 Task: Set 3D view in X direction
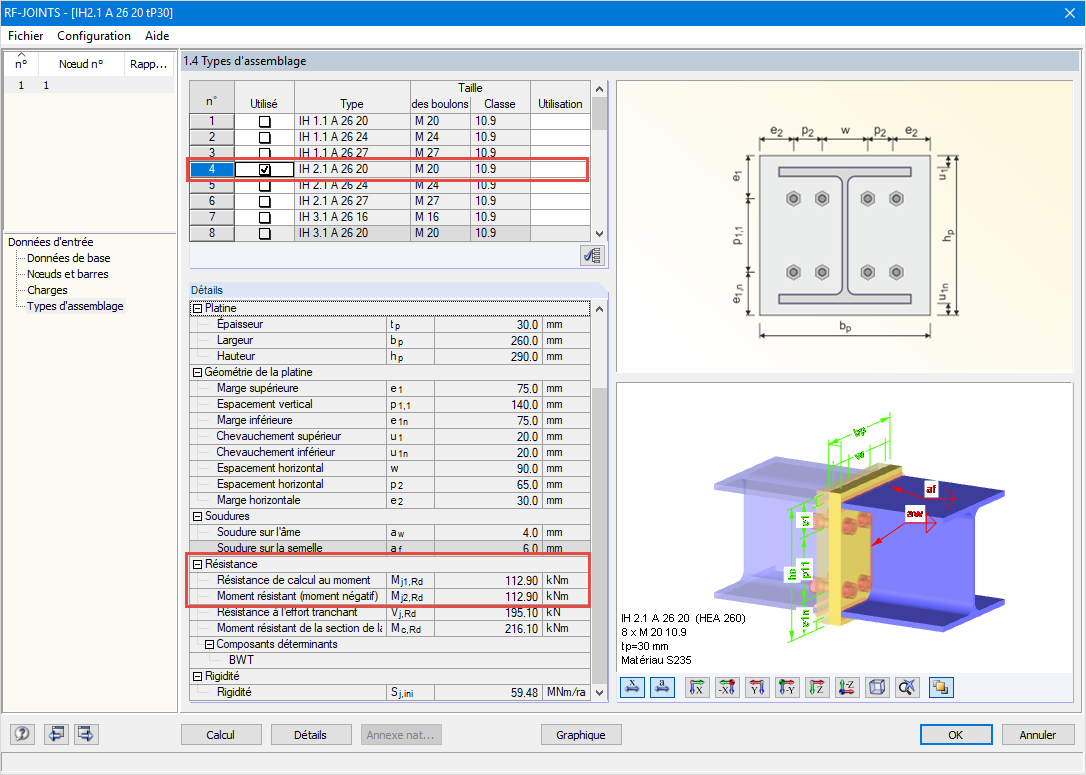697,687
